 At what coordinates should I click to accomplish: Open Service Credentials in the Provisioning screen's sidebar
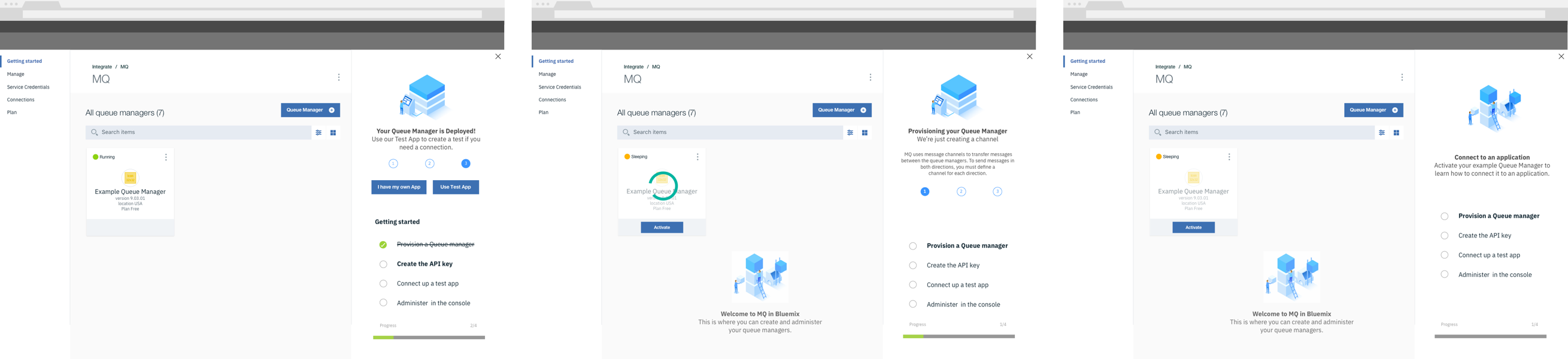pos(559,87)
